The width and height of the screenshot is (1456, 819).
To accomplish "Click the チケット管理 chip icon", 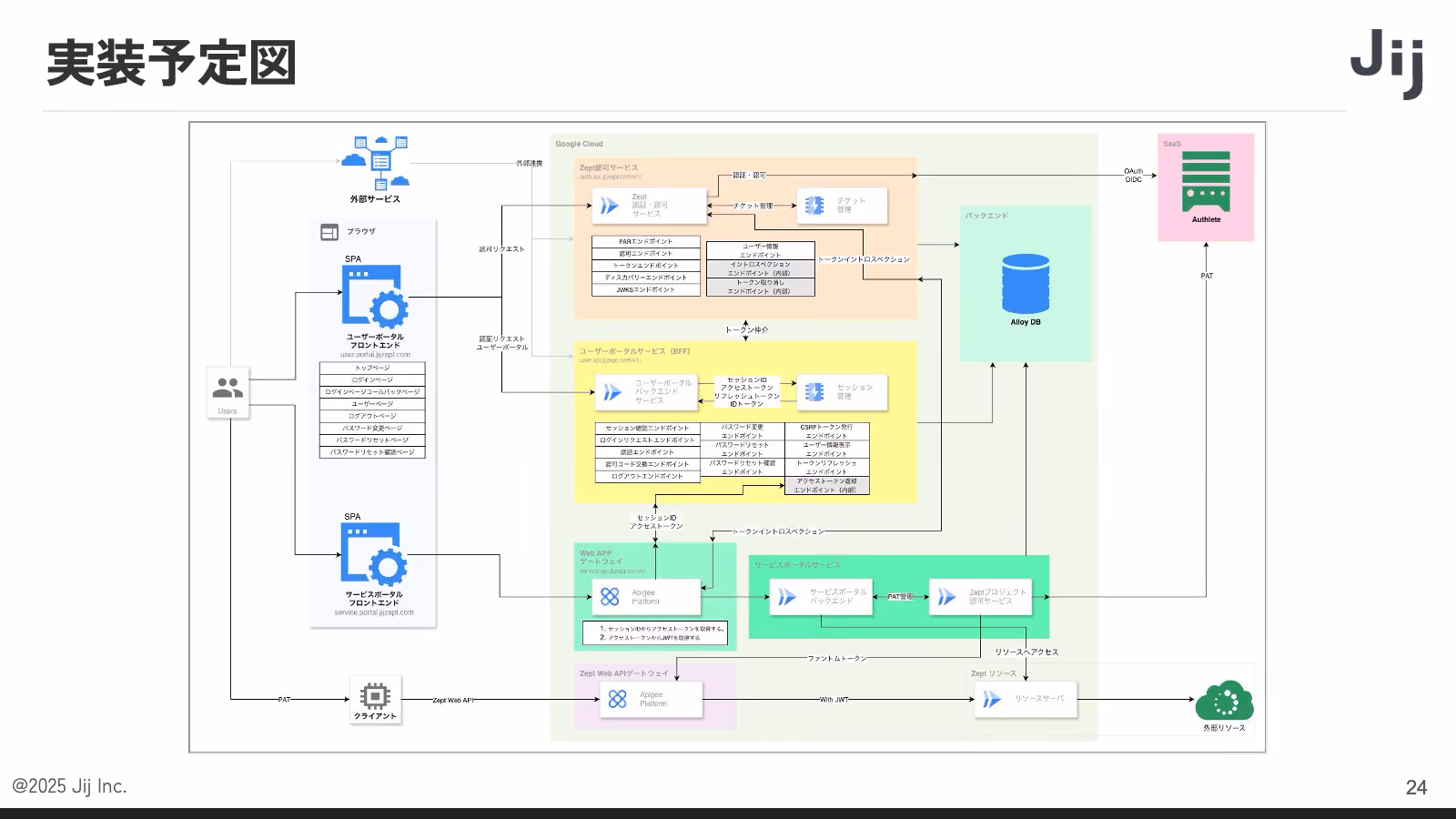I will point(814,205).
